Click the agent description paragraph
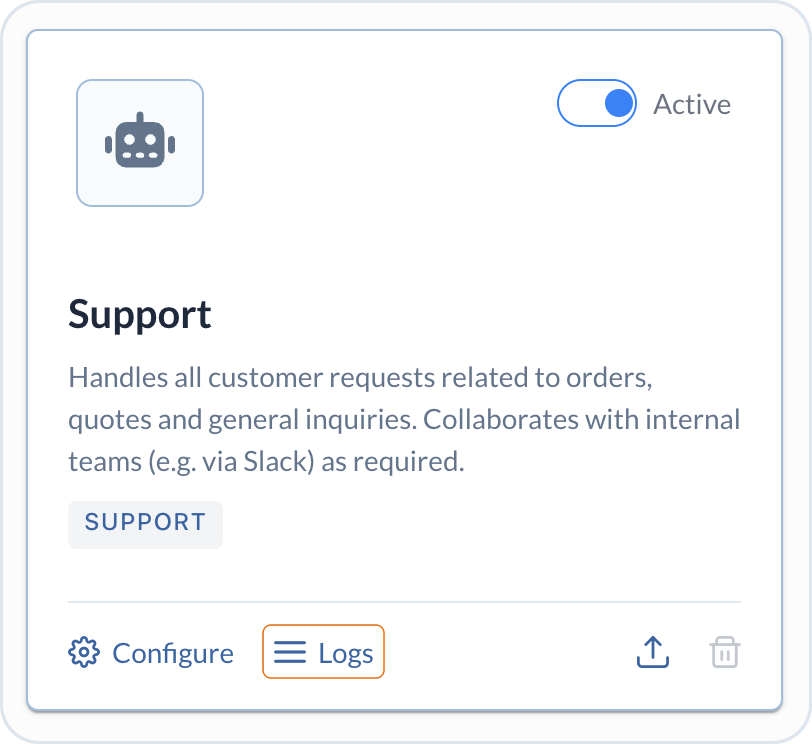Screen dimensions: 812x744 click(x=404, y=419)
